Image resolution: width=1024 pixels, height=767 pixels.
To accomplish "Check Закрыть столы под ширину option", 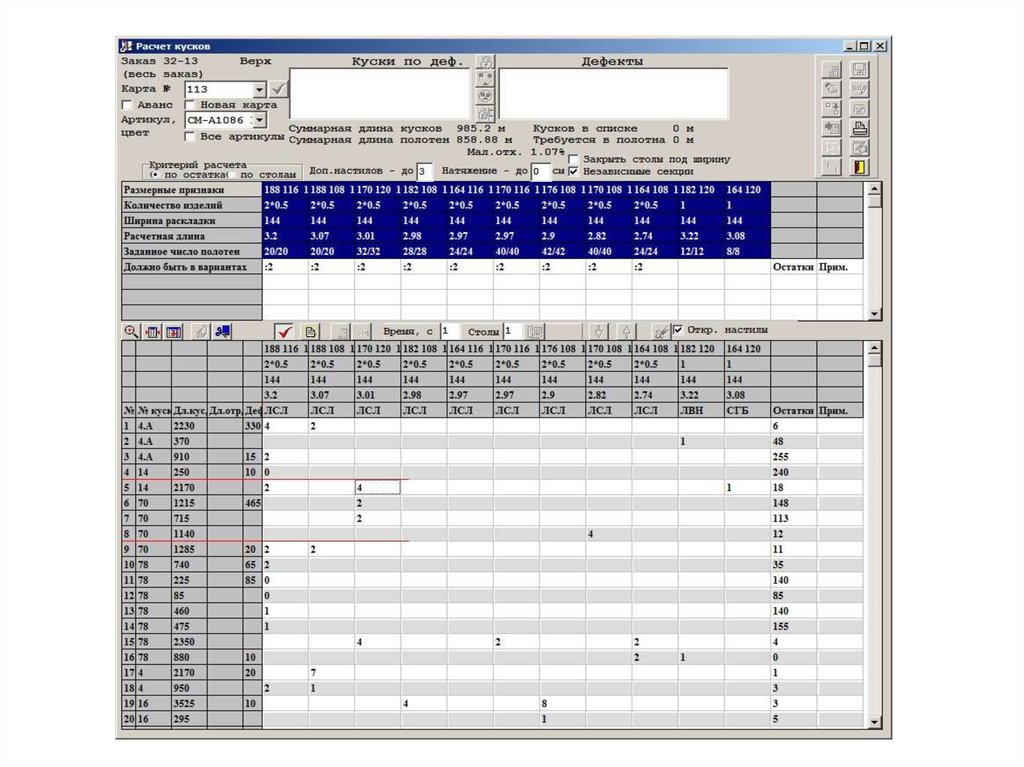I will (573, 159).
